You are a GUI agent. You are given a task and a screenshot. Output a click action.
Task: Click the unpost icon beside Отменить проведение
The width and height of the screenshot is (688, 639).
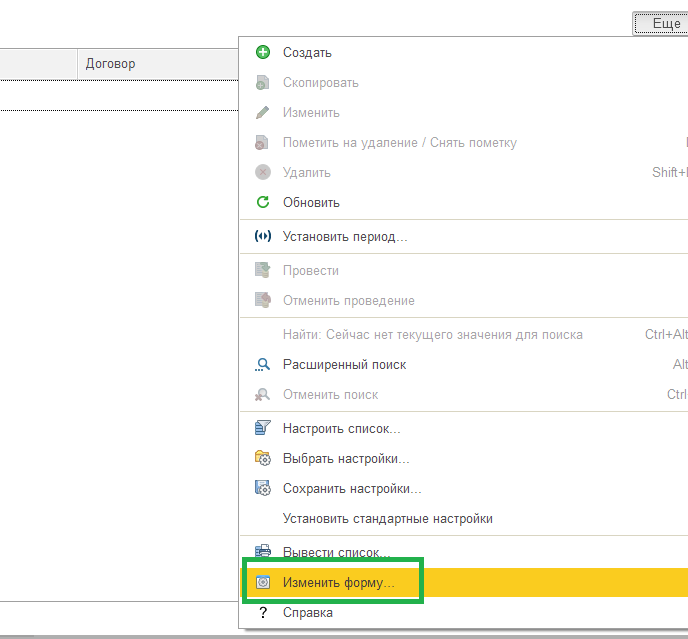[x=263, y=300]
